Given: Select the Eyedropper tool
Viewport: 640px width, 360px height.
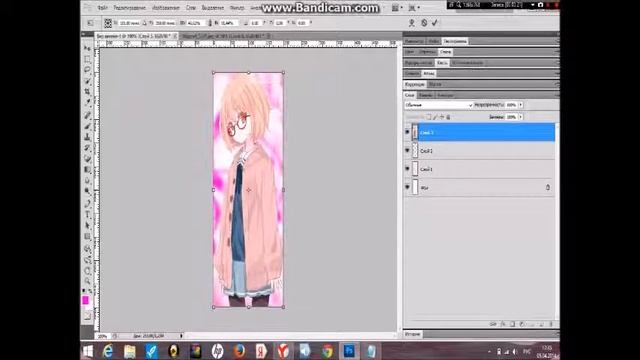Looking at the screenshot, I should [x=87, y=102].
